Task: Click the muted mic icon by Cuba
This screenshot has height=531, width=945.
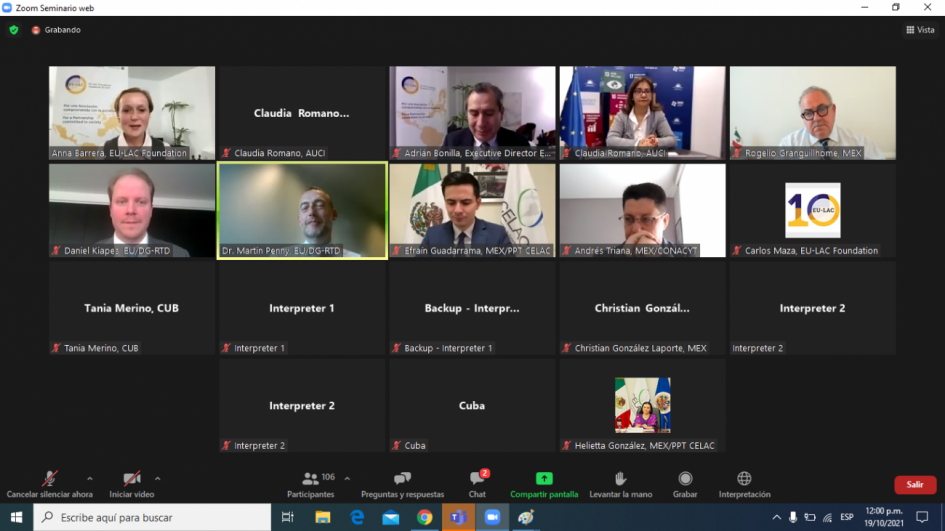Action: (x=396, y=446)
